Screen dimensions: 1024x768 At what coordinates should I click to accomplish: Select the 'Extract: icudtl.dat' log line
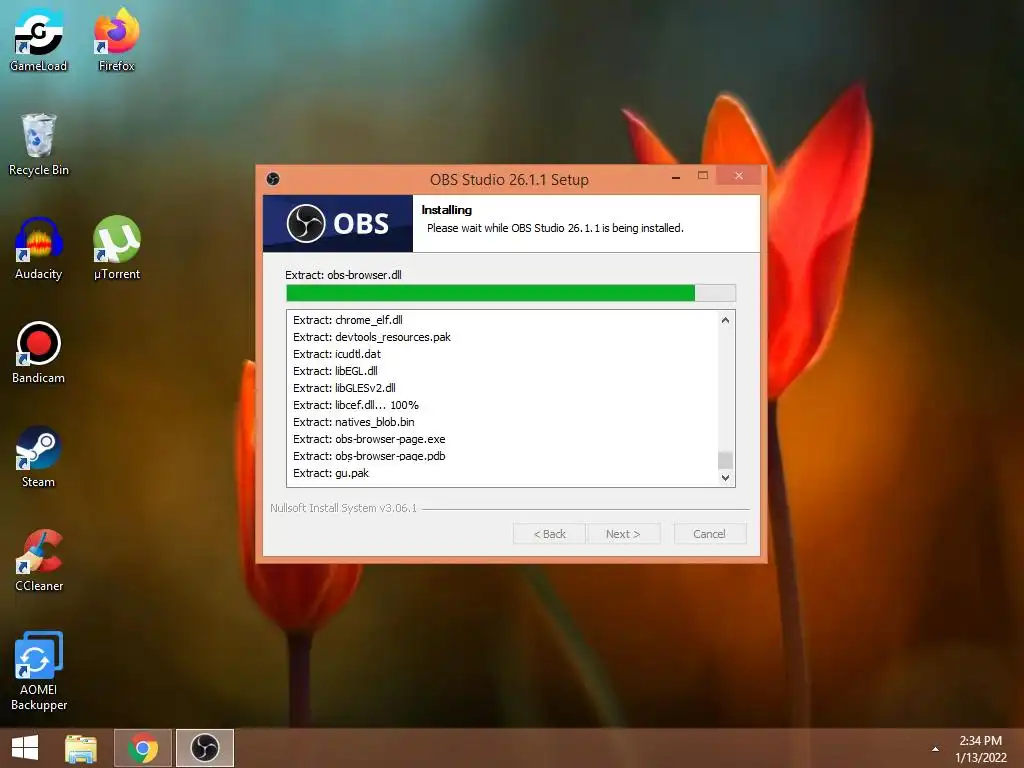click(x=337, y=354)
